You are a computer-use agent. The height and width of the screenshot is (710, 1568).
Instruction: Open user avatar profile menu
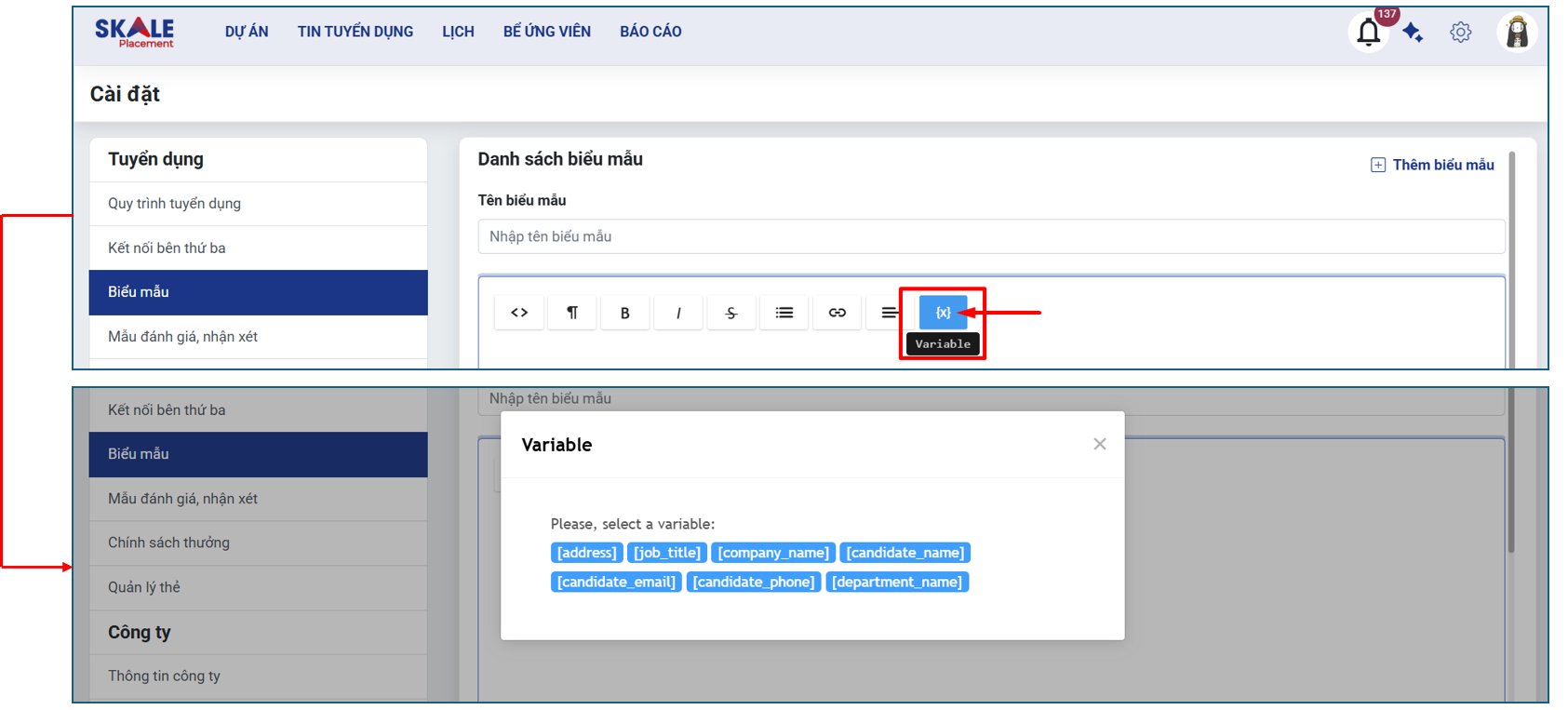(x=1517, y=33)
